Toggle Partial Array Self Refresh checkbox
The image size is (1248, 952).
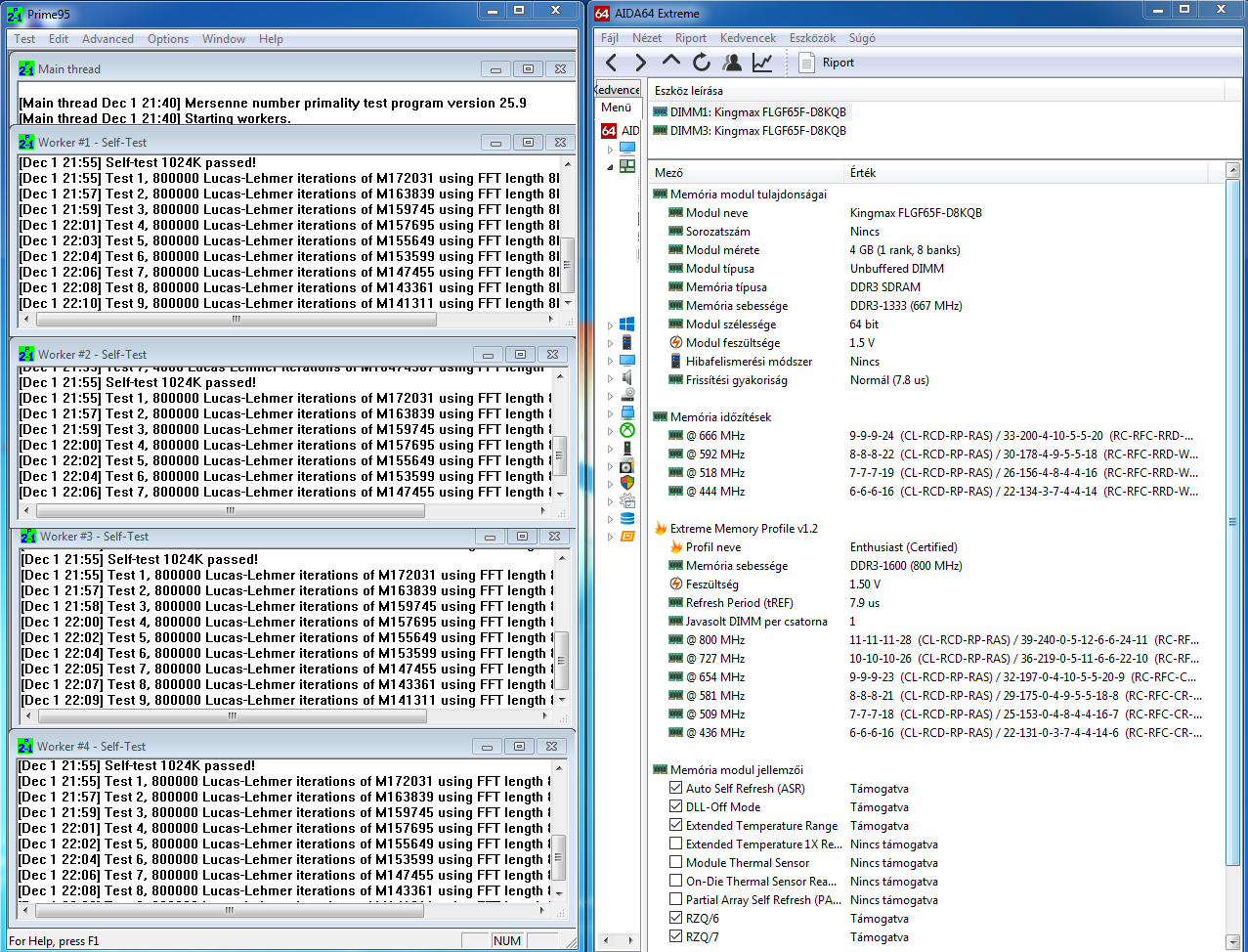pyautogui.click(x=676, y=899)
